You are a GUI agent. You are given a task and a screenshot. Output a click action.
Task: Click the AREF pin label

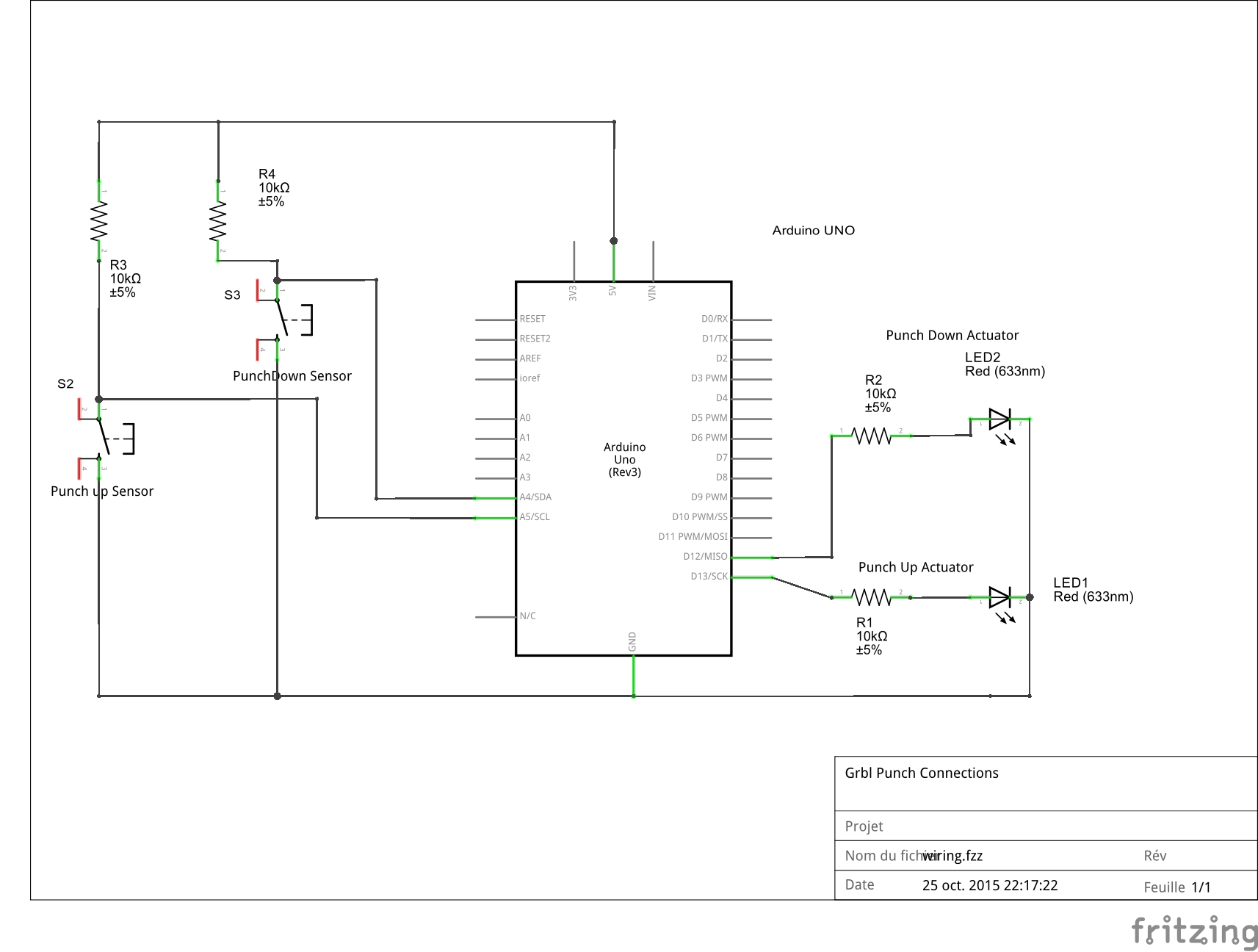530,358
